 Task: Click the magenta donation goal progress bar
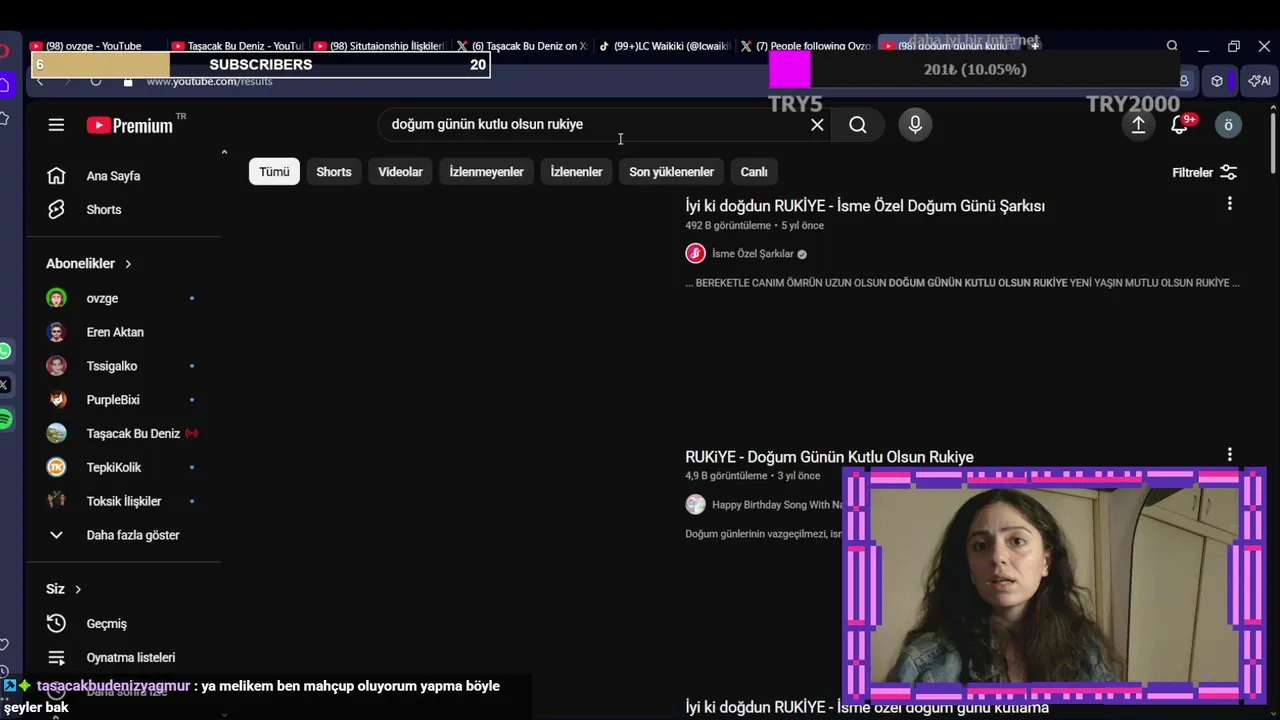click(x=975, y=70)
